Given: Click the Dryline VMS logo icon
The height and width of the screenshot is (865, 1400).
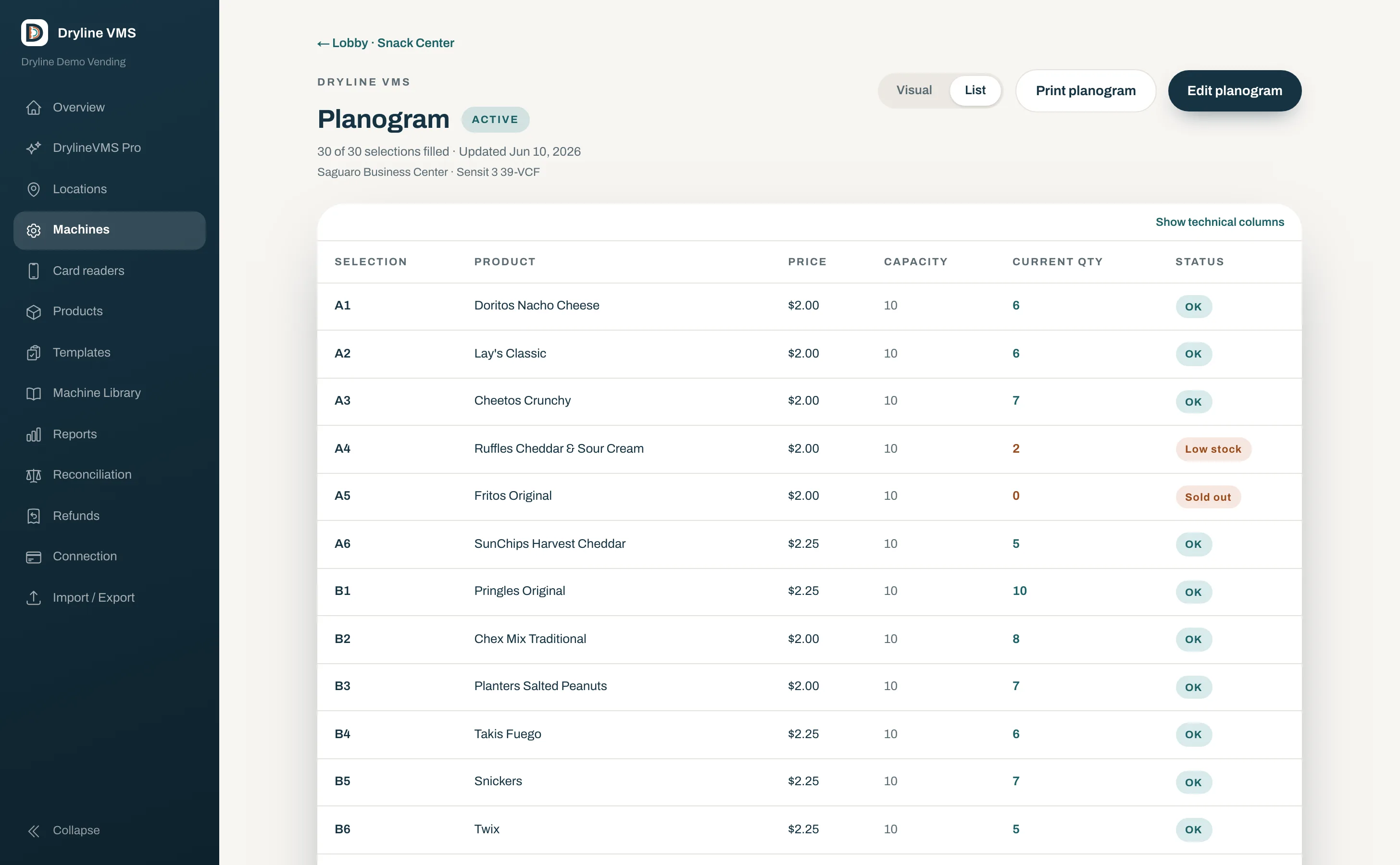Looking at the screenshot, I should (34, 33).
